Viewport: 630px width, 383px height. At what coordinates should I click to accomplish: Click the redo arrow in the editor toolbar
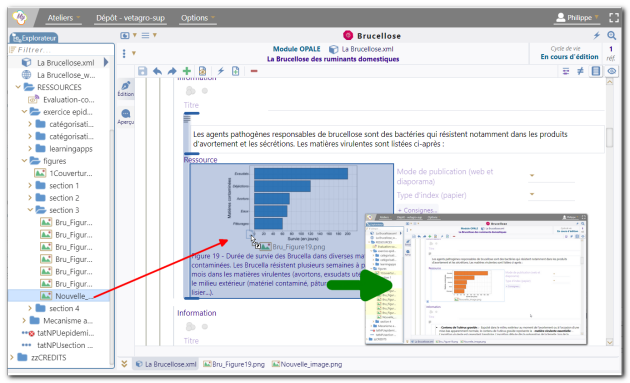coord(172,71)
